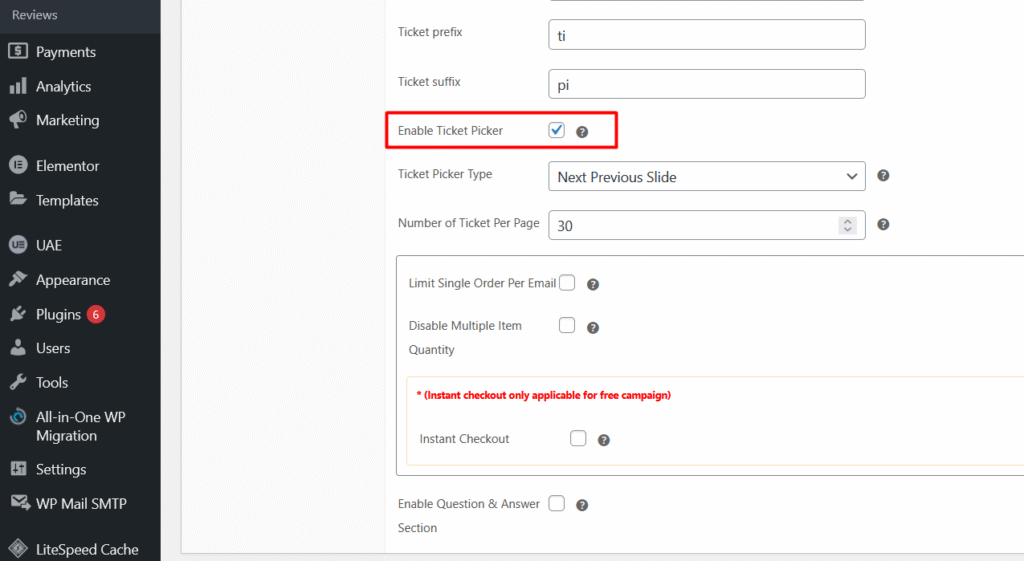The width and height of the screenshot is (1024, 561).
Task: Click help icon beside Instant Checkout
Action: [603, 440]
